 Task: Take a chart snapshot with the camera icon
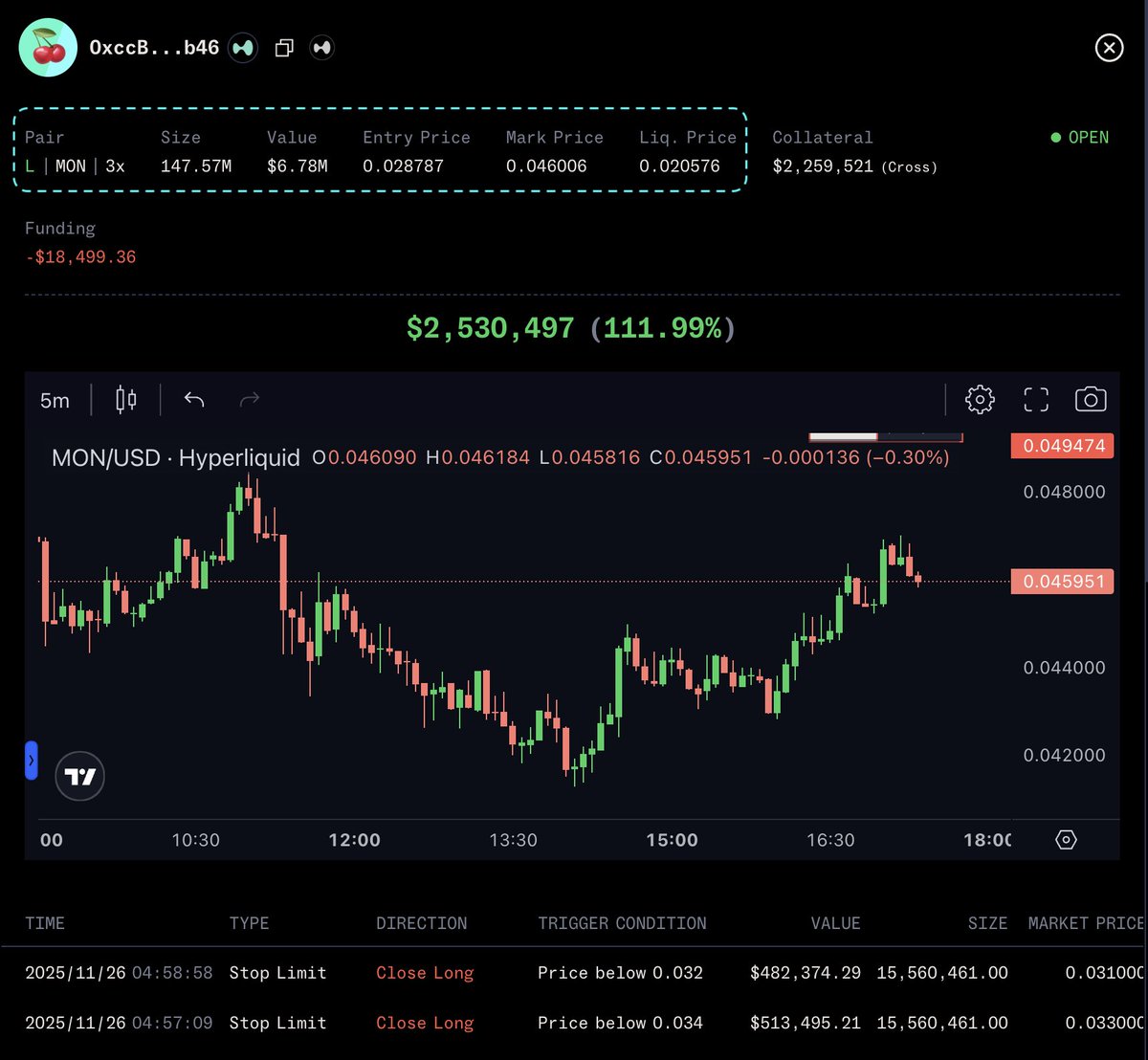[x=1091, y=399]
